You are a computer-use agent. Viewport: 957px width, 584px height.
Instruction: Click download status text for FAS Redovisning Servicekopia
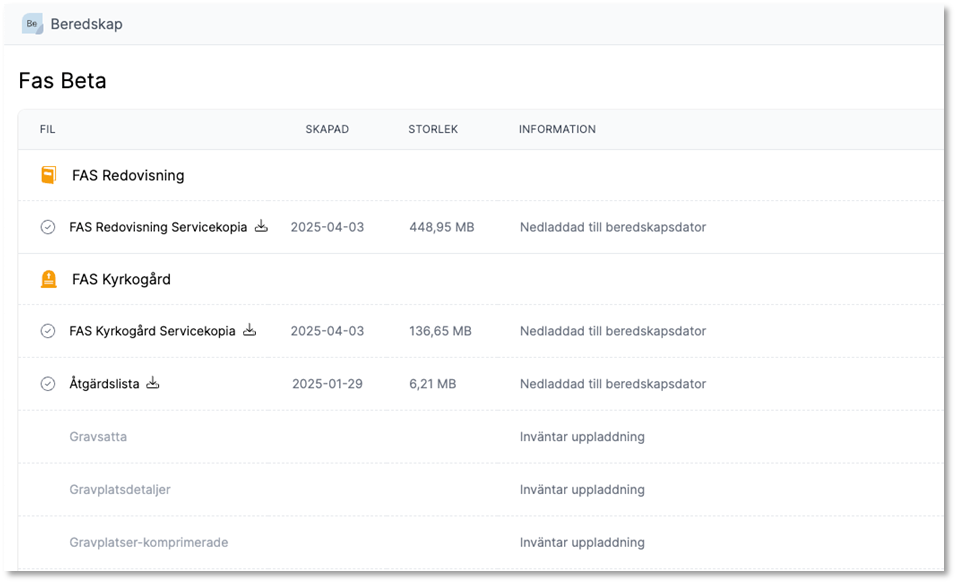pyautogui.click(x=613, y=227)
